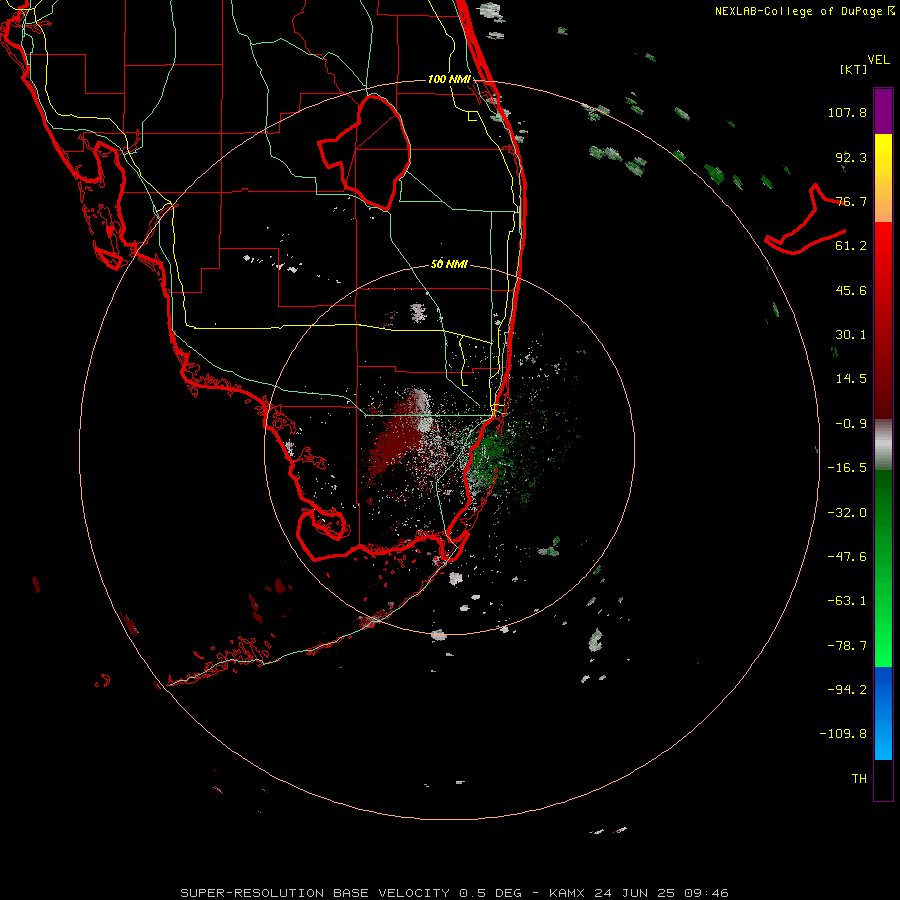
Task: Click the 30.1 velocity scale value
Action: click(851, 335)
